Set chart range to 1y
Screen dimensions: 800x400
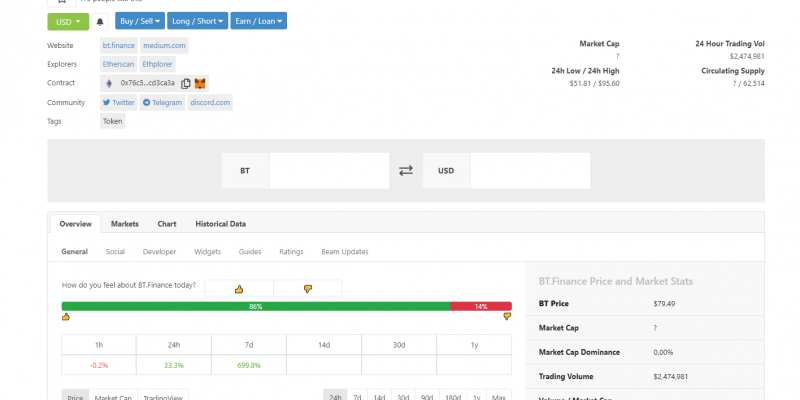coord(477,397)
